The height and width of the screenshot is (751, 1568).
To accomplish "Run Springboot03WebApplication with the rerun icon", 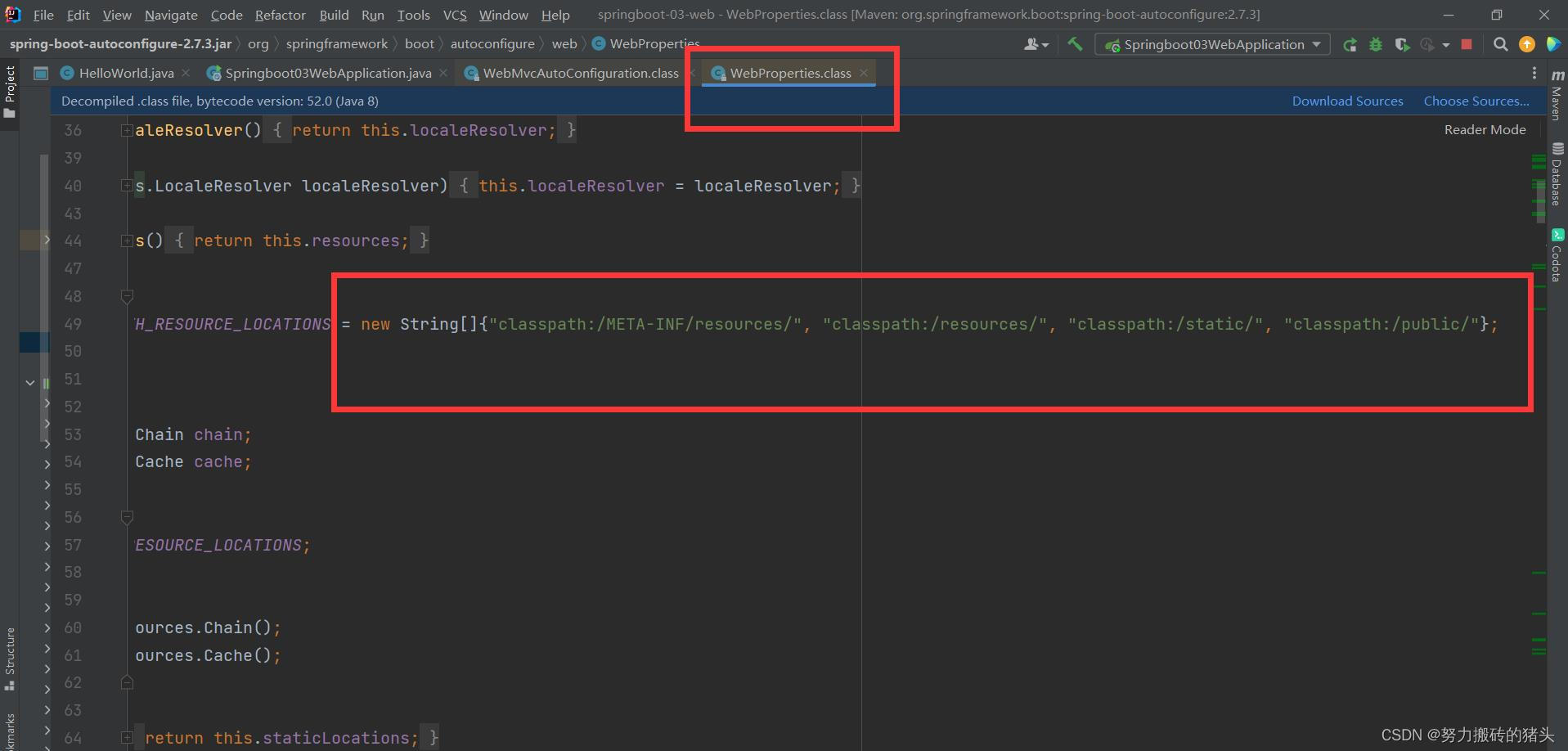I will pos(1350,45).
